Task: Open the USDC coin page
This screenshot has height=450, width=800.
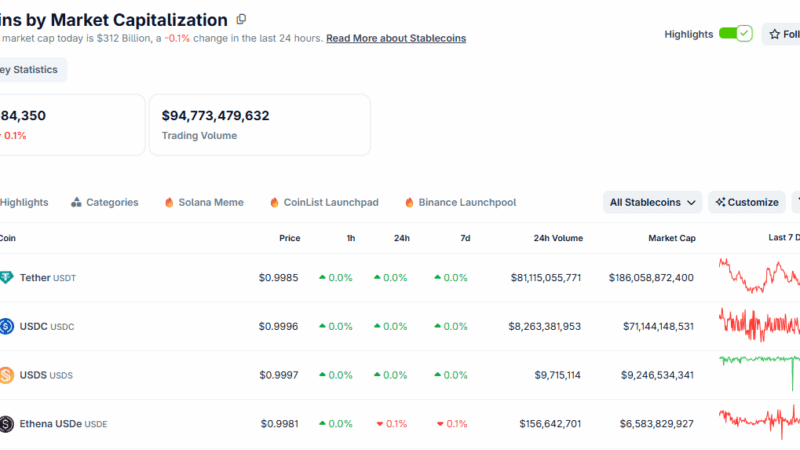Action: [x=46, y=327]
